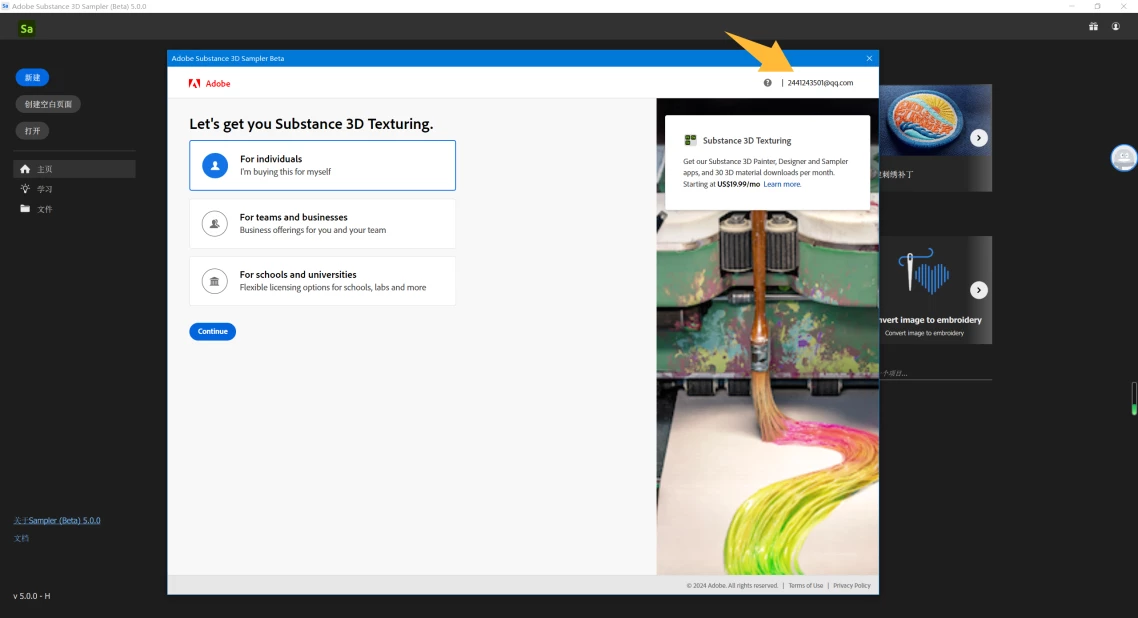Click the © 2024 Adobe All rights reserved text

732,585
